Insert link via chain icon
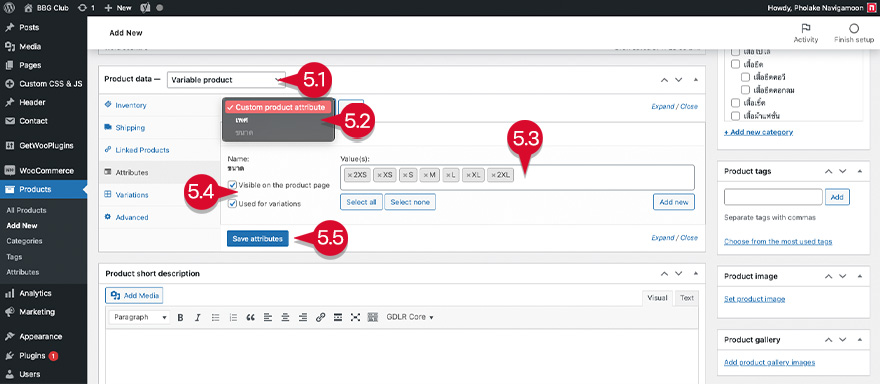Image resolution: width=880 pixels, height=384 pixels. (x=320, y=317)
